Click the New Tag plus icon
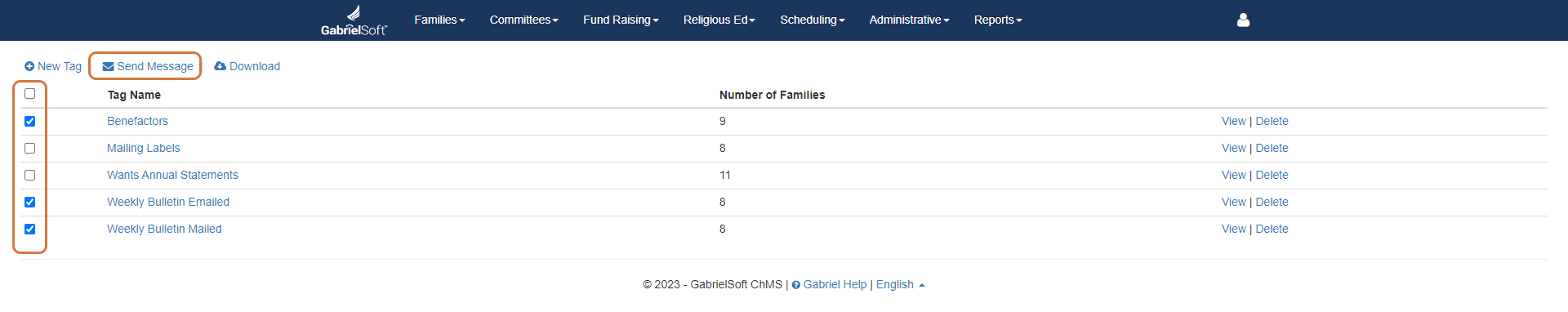Viewport: 1568px width, 312px height. pyautogui.click(x=29, y=66)
